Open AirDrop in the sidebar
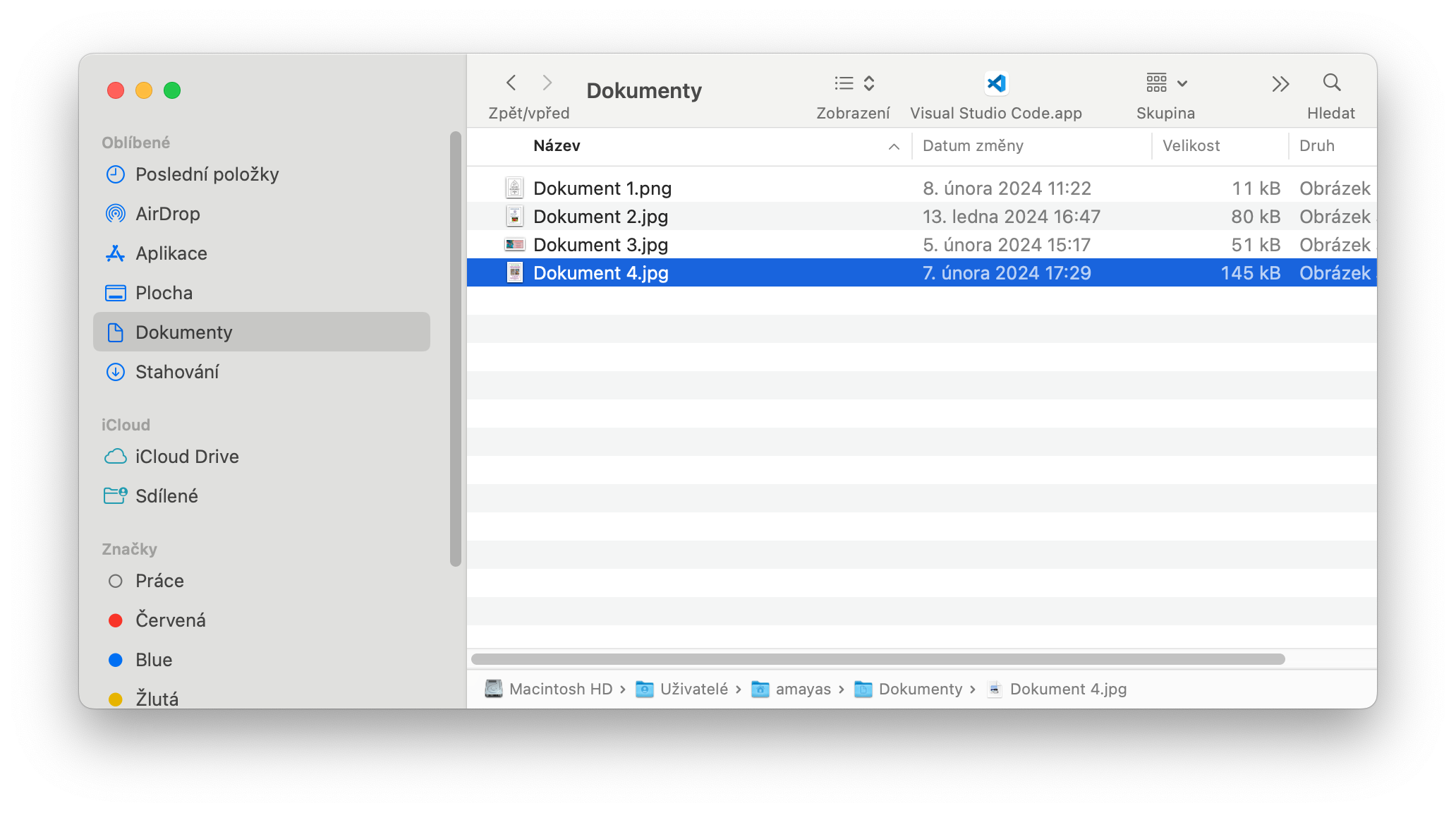The image size is (1456, 813). (167, 214)
